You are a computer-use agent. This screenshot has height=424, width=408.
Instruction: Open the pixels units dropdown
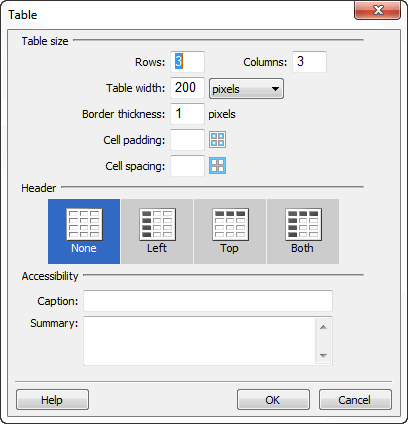coord(246,89)
